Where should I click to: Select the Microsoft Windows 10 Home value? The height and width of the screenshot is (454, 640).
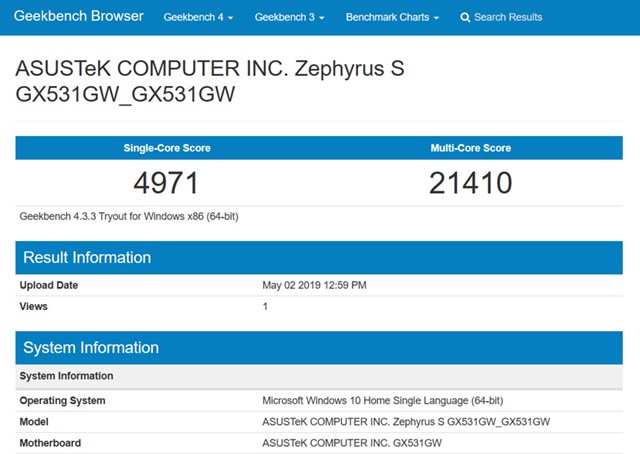pos(382,401)
